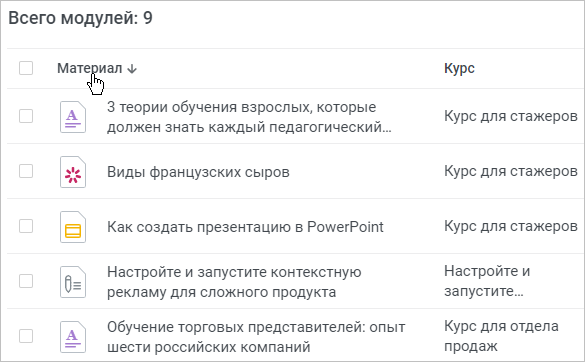Viewport: 585px width, 362px height.
Task: Click the Курс column header
Action: click(459, 68)
